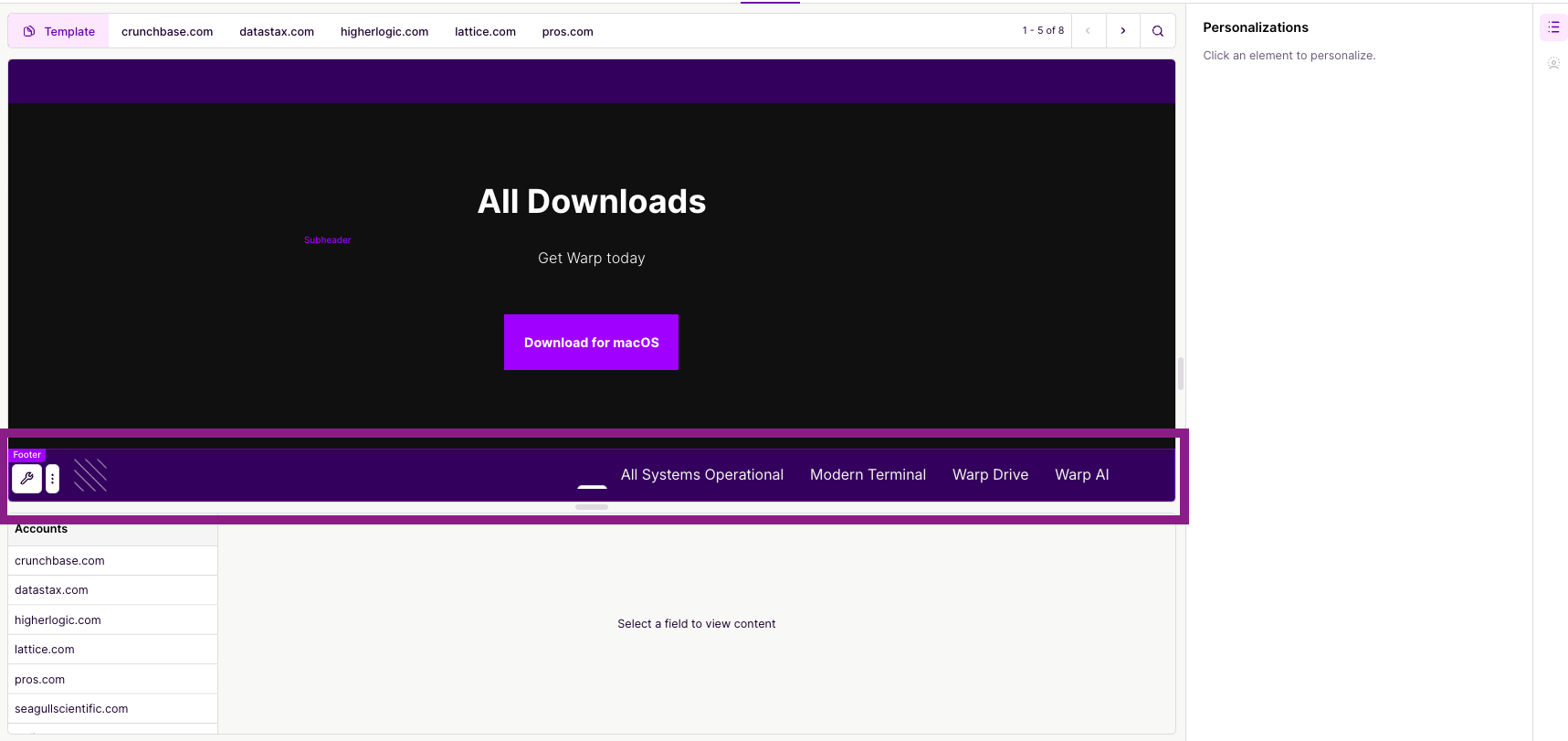Click the All Systems Operational footer link
Image resolution: width=1568 pixels, height=741 pixels.
701,475
